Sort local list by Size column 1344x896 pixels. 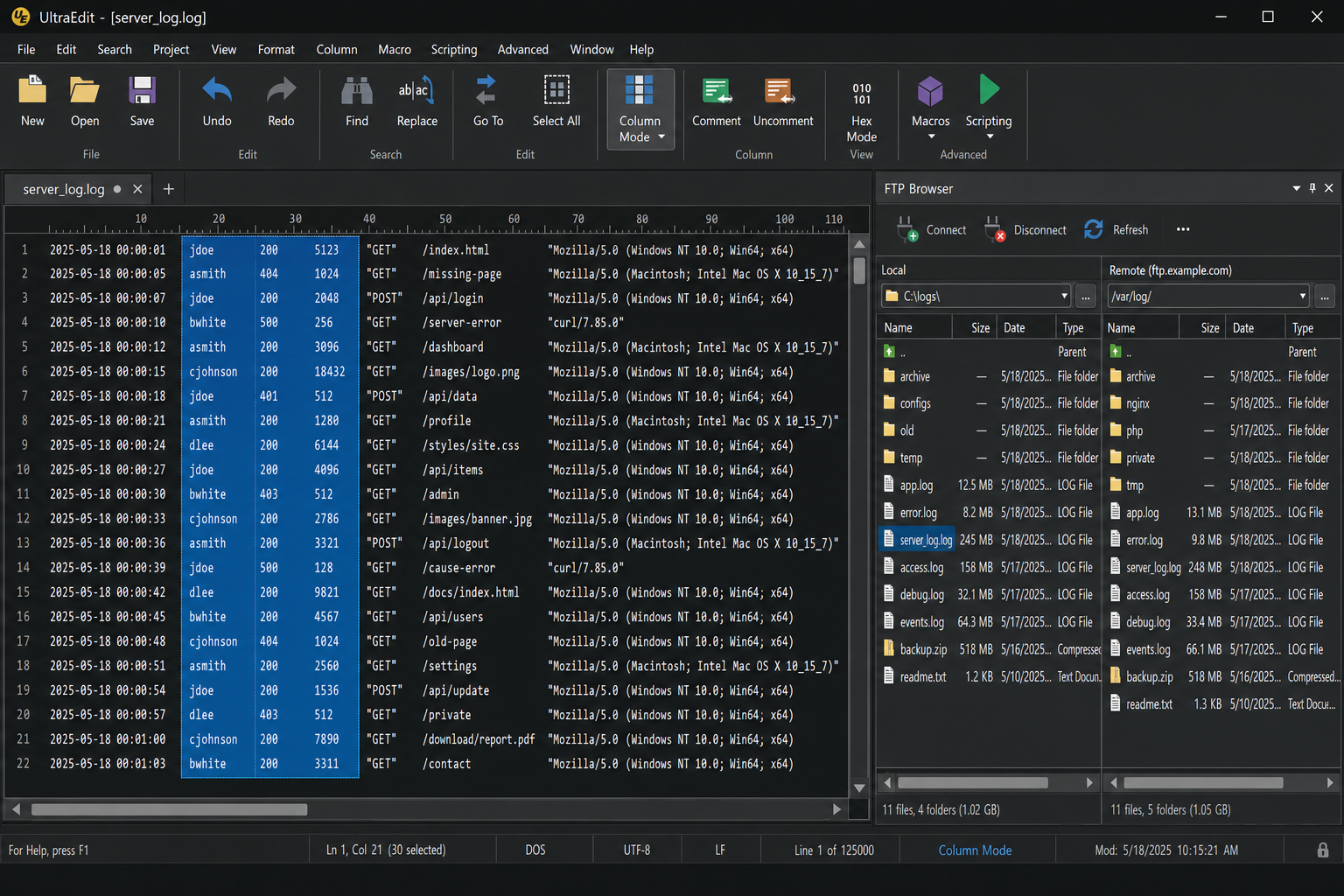(x=980, y=328)
